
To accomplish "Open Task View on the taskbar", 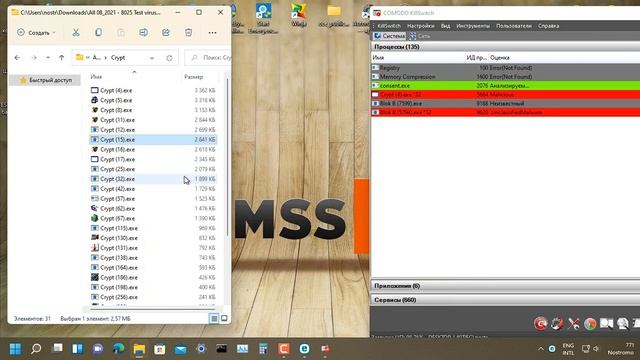I will pos(57,349).
